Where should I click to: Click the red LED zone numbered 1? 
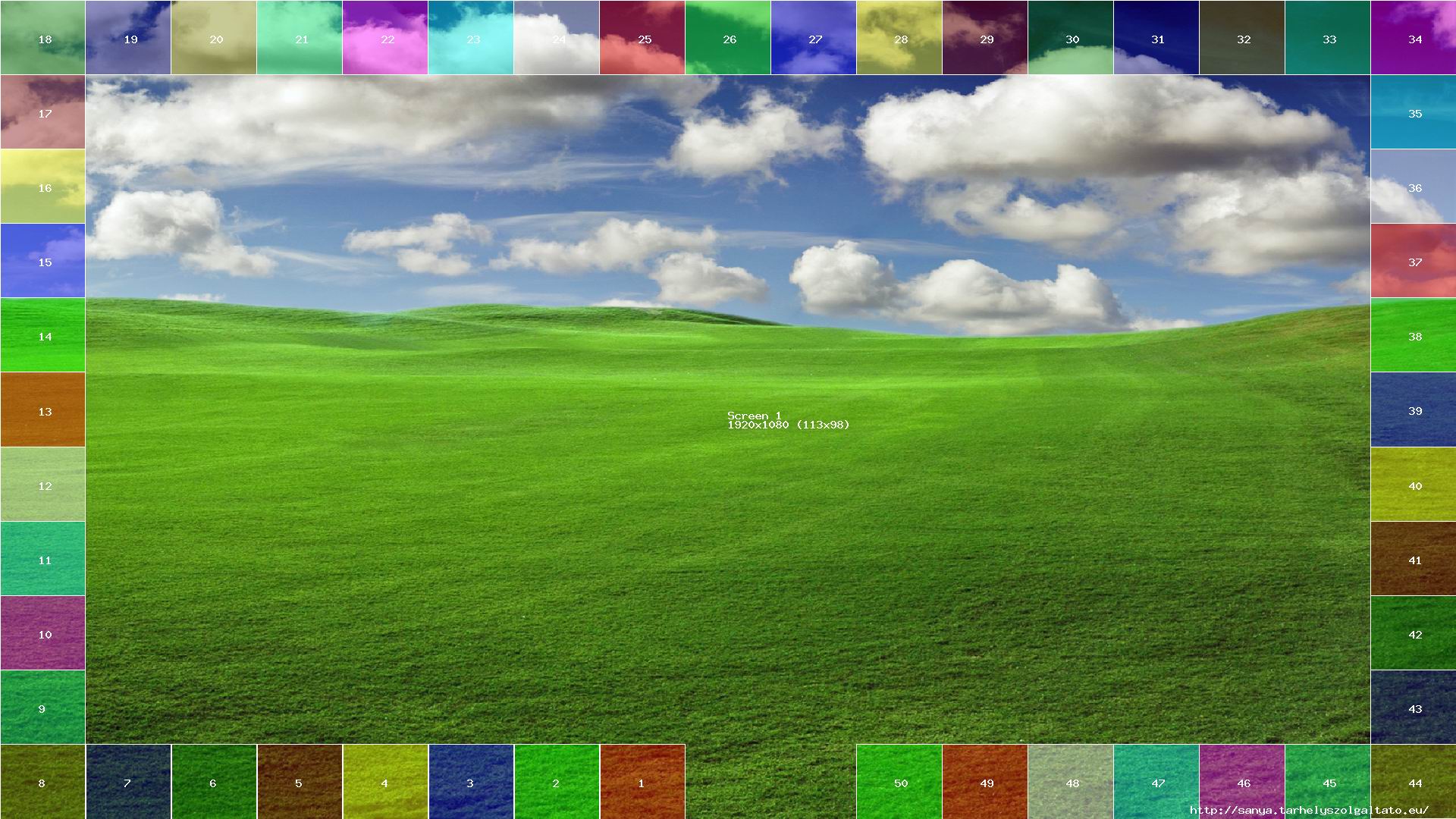(642, 782)
